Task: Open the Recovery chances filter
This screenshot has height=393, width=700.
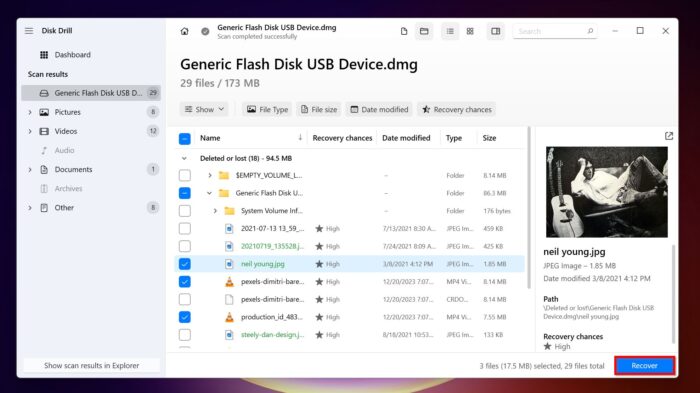Action: click(x=457, y=109)
